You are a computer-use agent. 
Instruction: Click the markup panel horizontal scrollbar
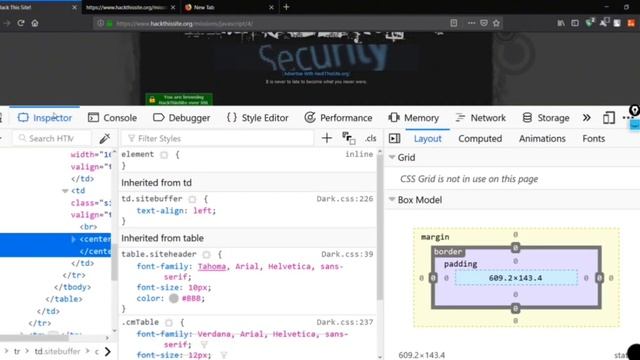pos(34,338)
